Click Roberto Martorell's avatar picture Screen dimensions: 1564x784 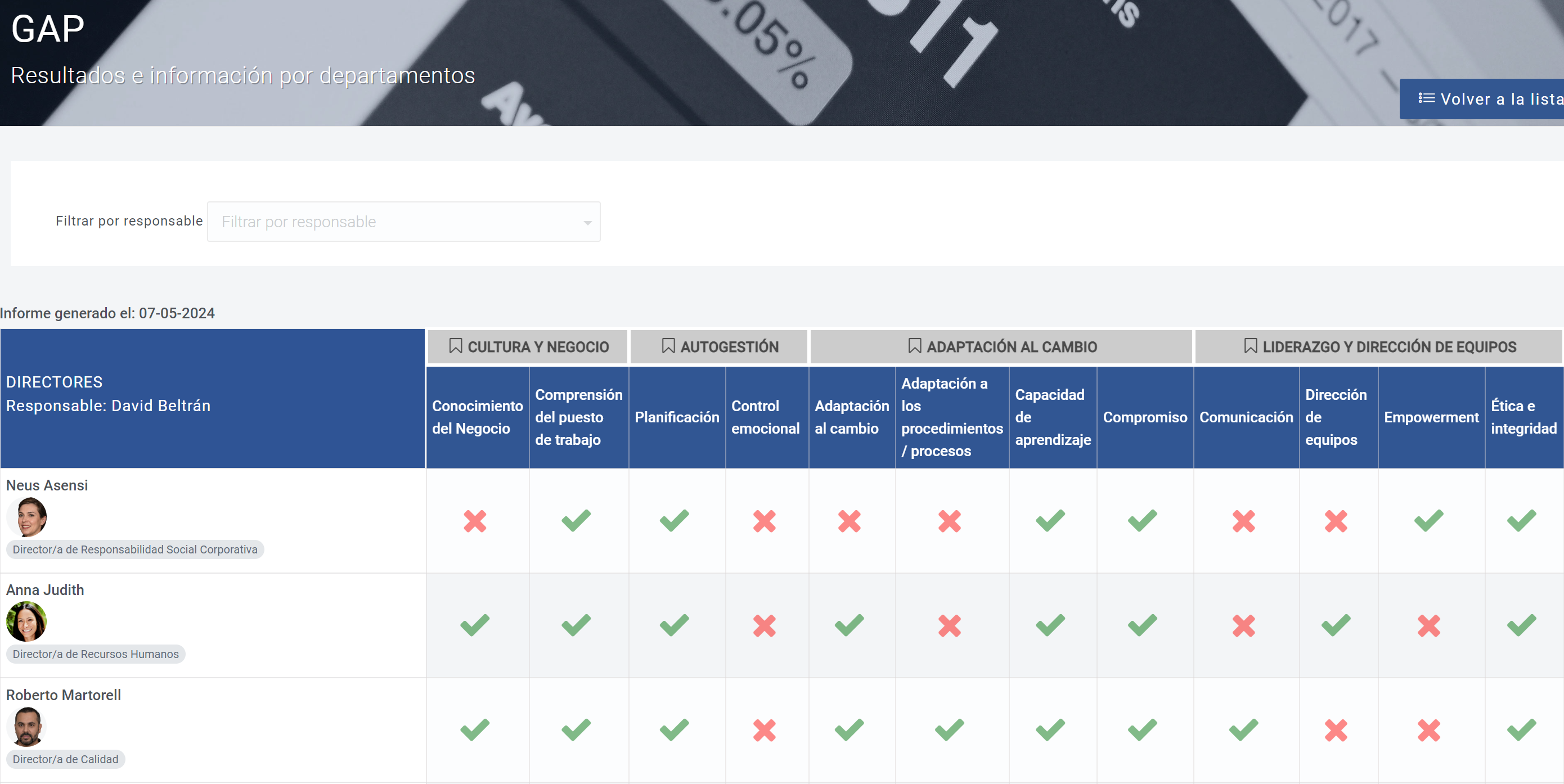[x=26, y=727]
